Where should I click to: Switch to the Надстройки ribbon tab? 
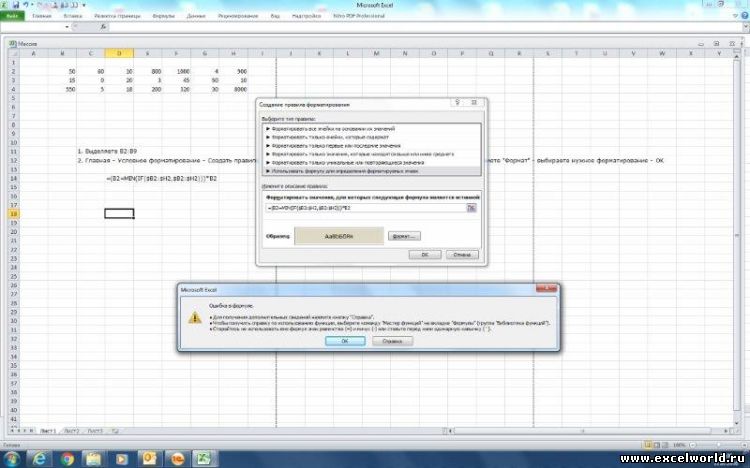306,16
